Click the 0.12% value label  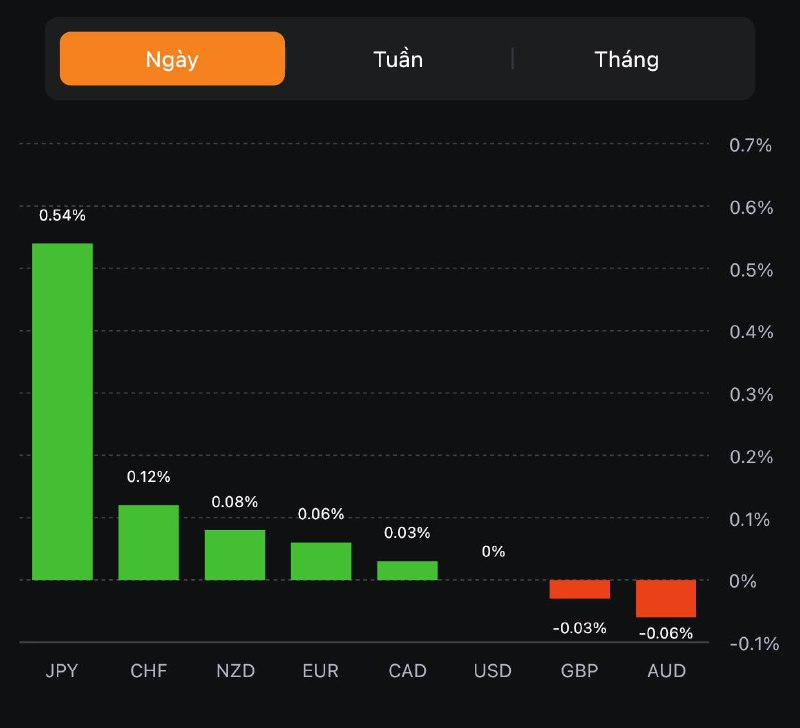(149, 477)
